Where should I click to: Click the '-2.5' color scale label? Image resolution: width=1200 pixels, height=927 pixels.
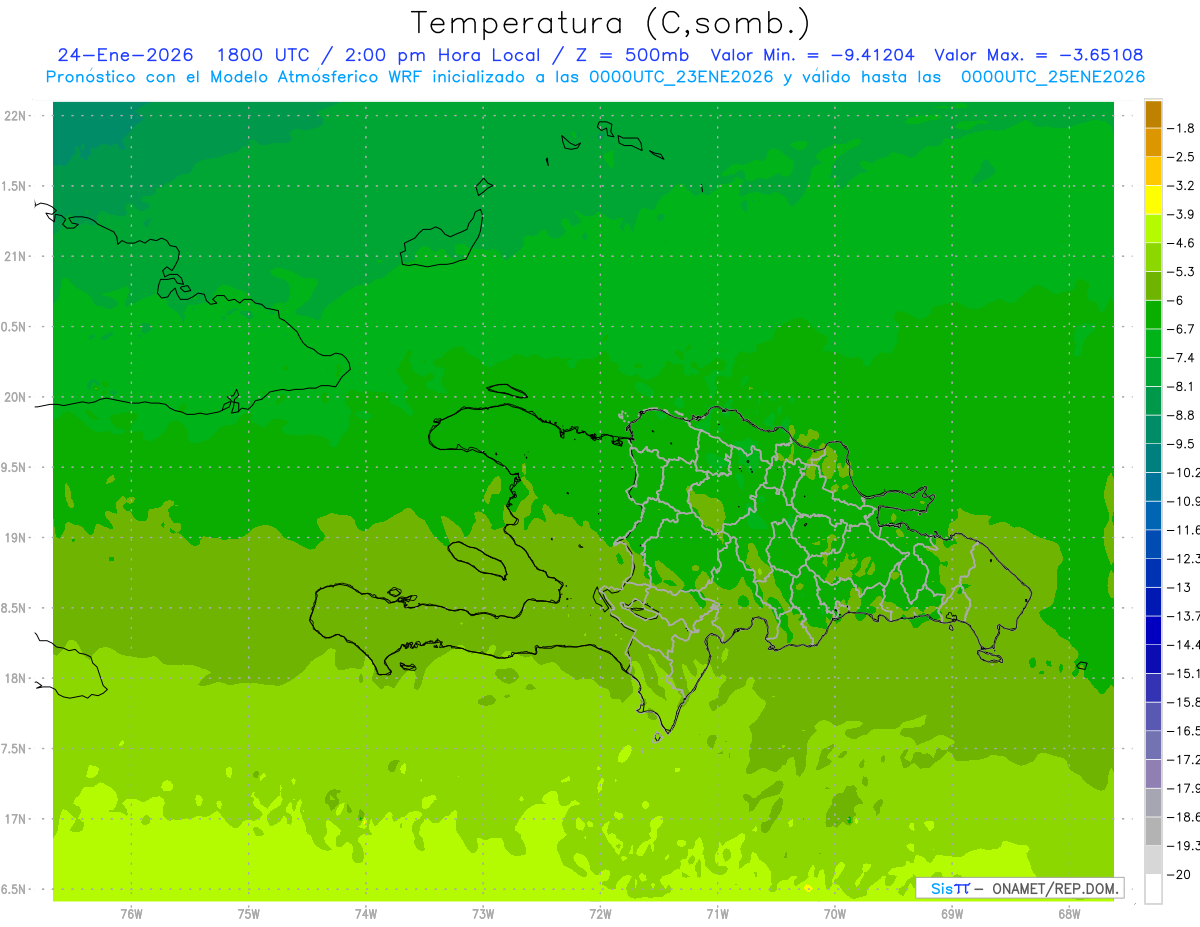coord(1181,157)
